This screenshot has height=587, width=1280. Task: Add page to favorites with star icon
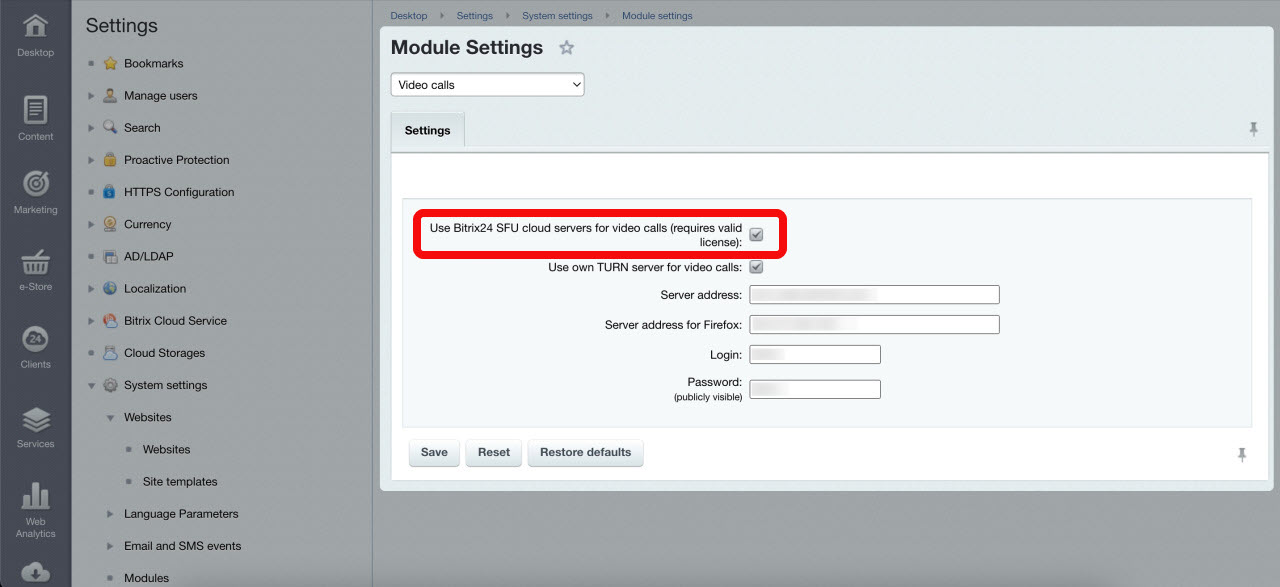566,48
